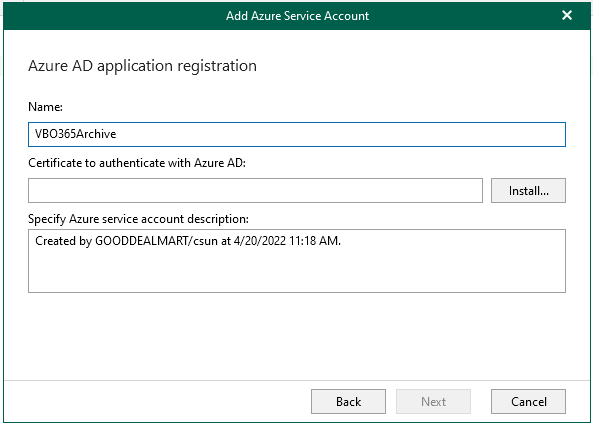Click the Certificate to authenticate label

pyautogui.click(x=137, y=163)
